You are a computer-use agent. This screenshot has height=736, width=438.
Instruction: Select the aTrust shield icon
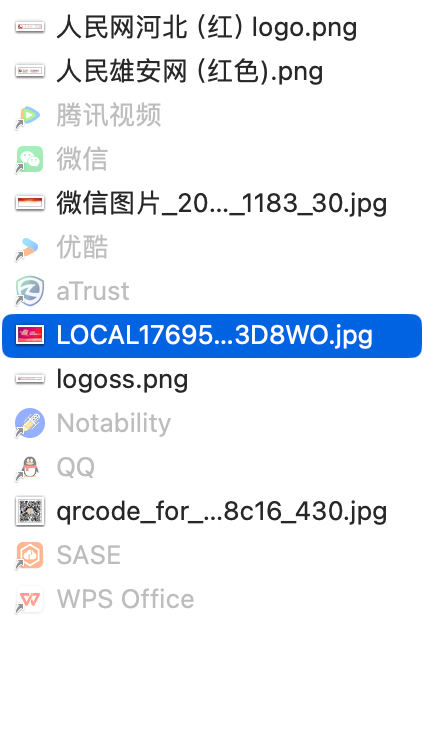click(x=30, y=291)
